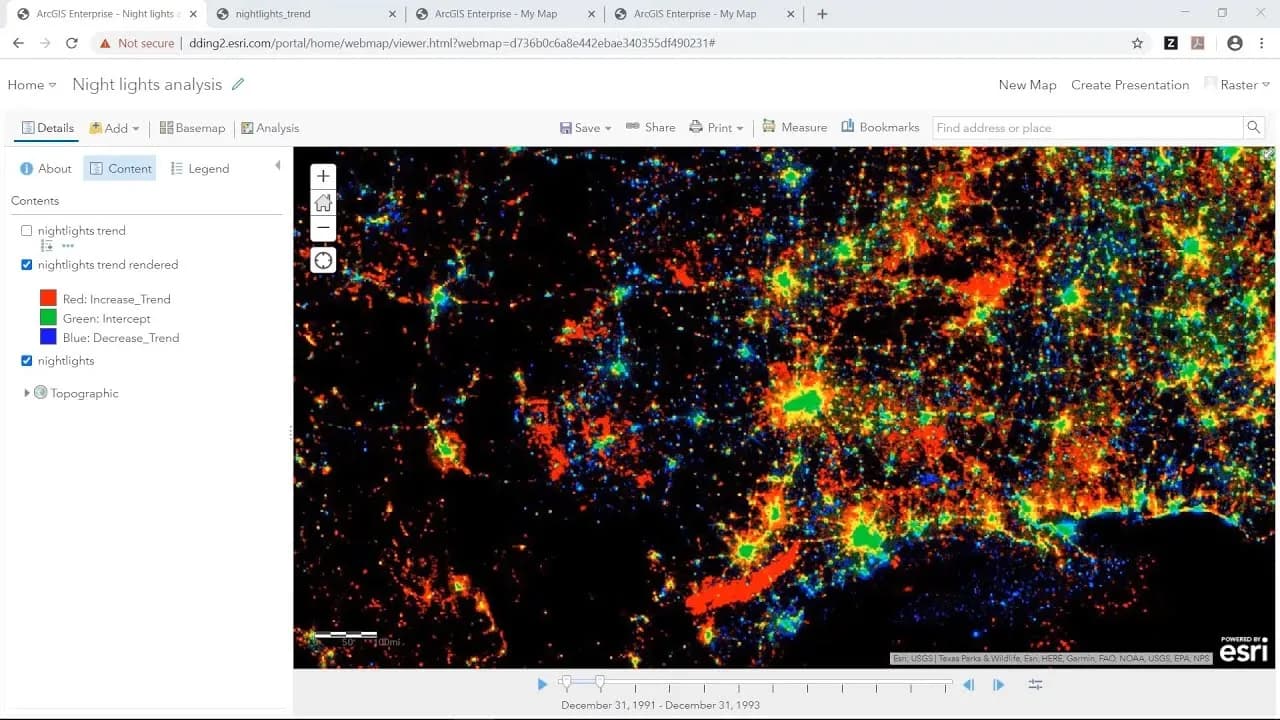1280x720 pixels.
Task: Zoom in on the map
Action: pos(323,176)
